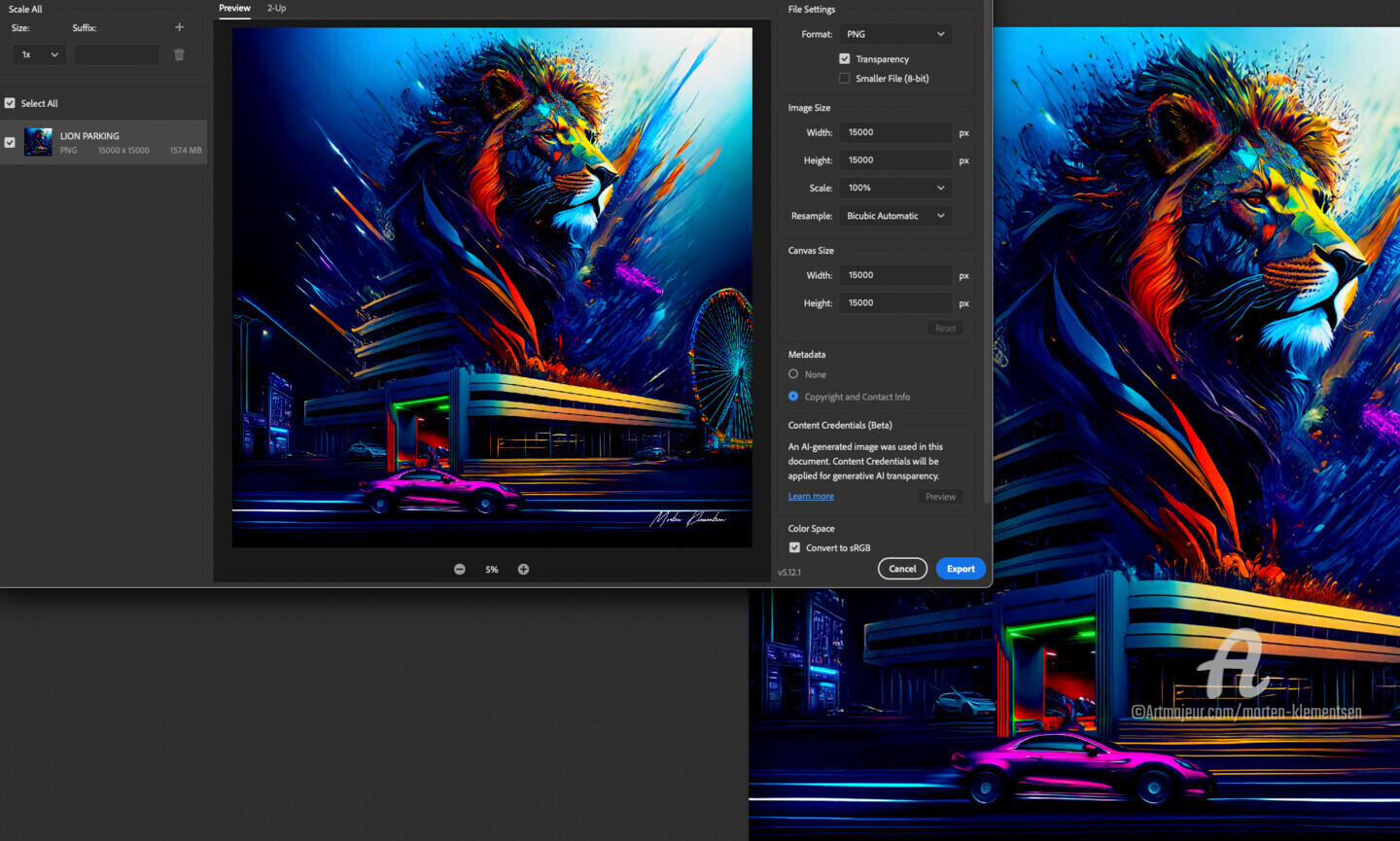Click the 15000 x 15000 dimensions text
Image resolution: width=1400 pixels, height=841 pixels.
pos(123,151)
